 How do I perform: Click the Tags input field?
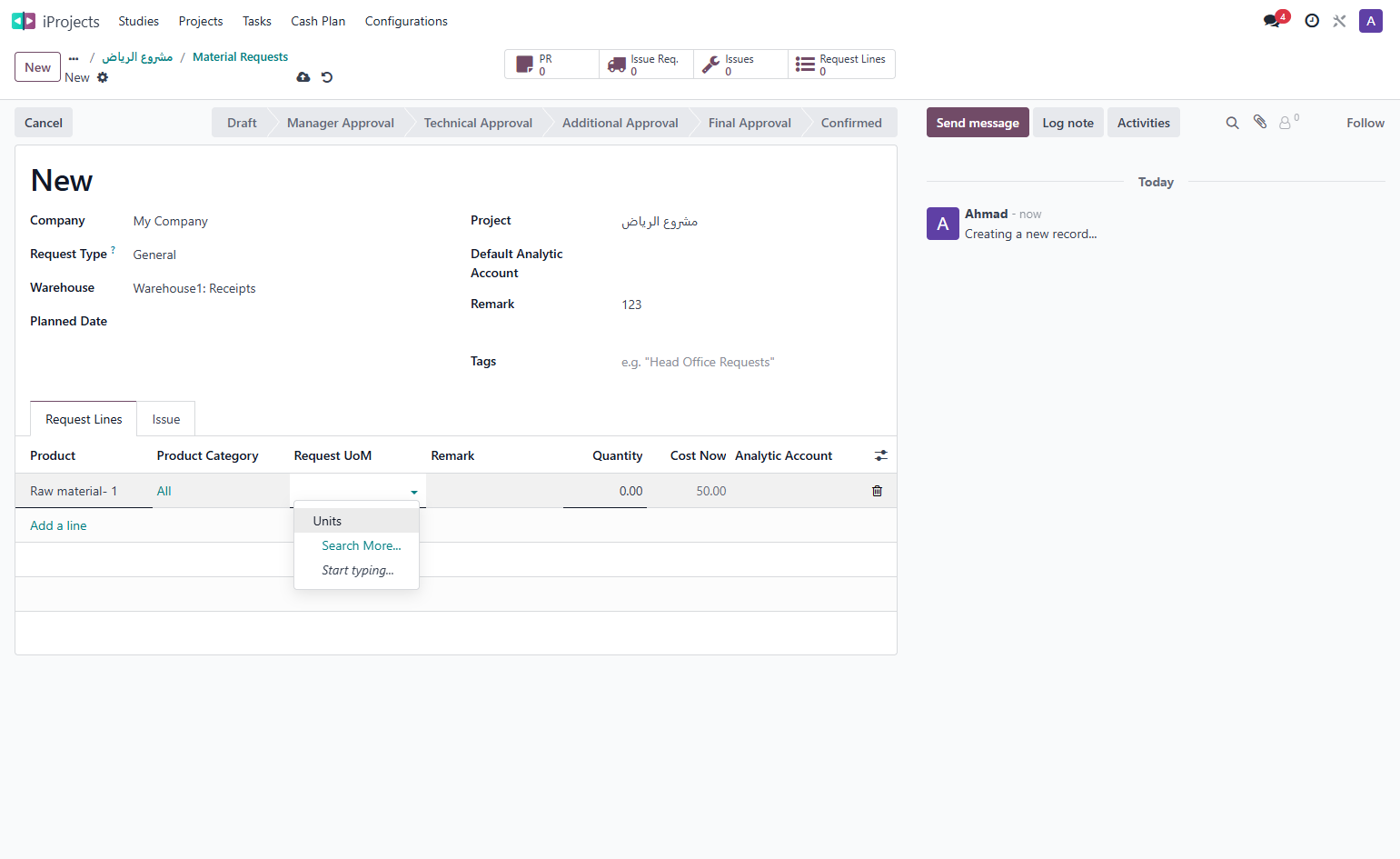click(751, 362)
